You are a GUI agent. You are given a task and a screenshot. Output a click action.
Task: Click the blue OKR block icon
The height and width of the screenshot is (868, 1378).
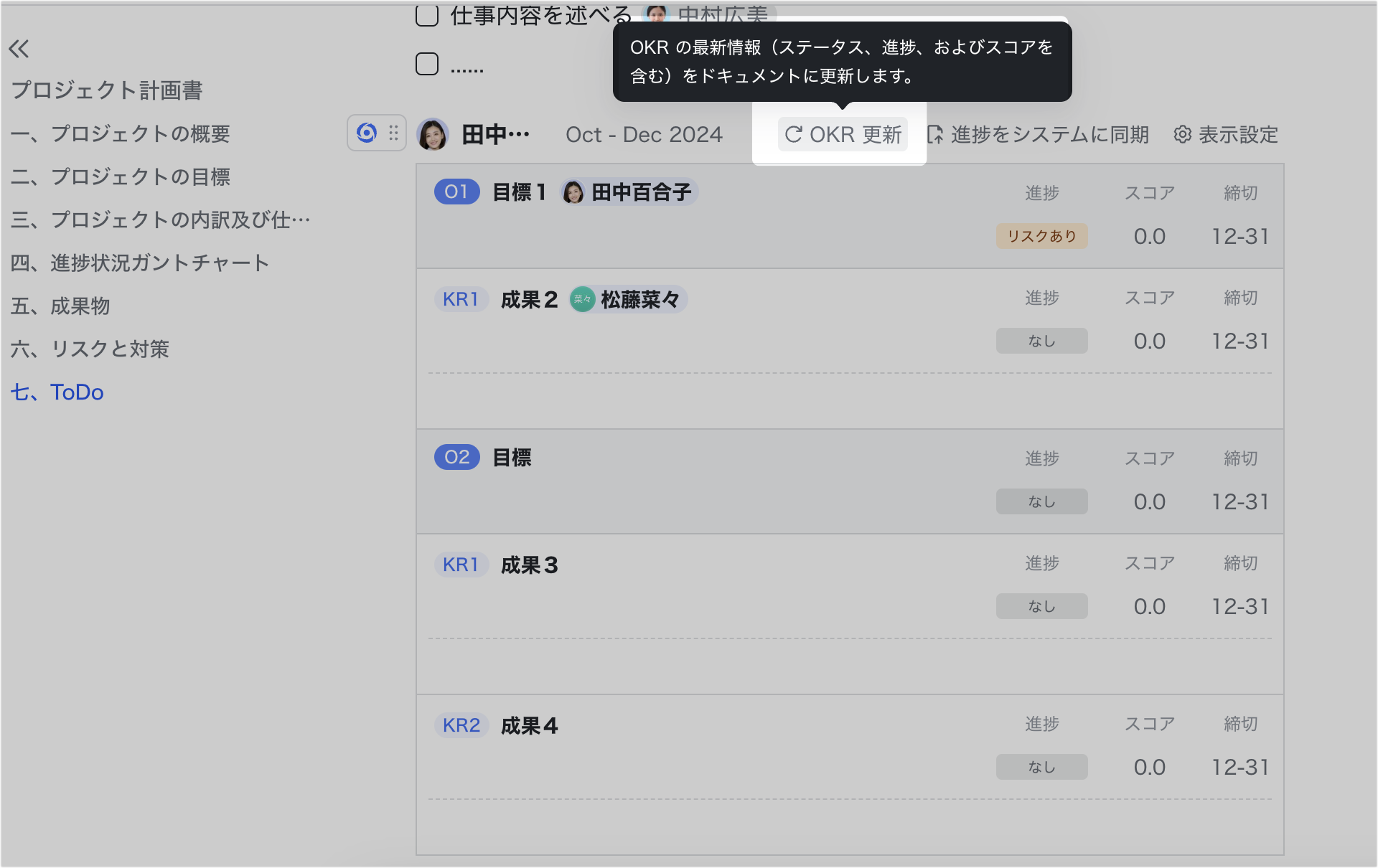[366, 133]
